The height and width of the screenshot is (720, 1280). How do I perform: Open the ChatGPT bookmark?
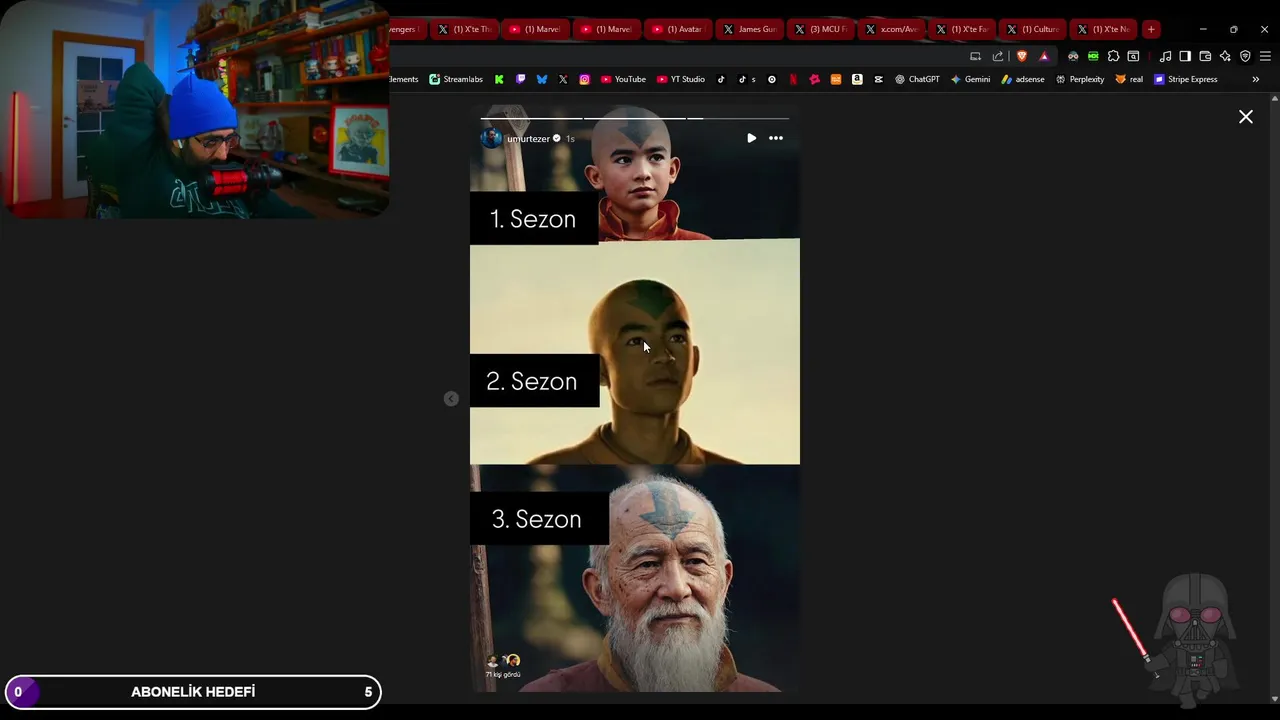[x=917, y=79]
